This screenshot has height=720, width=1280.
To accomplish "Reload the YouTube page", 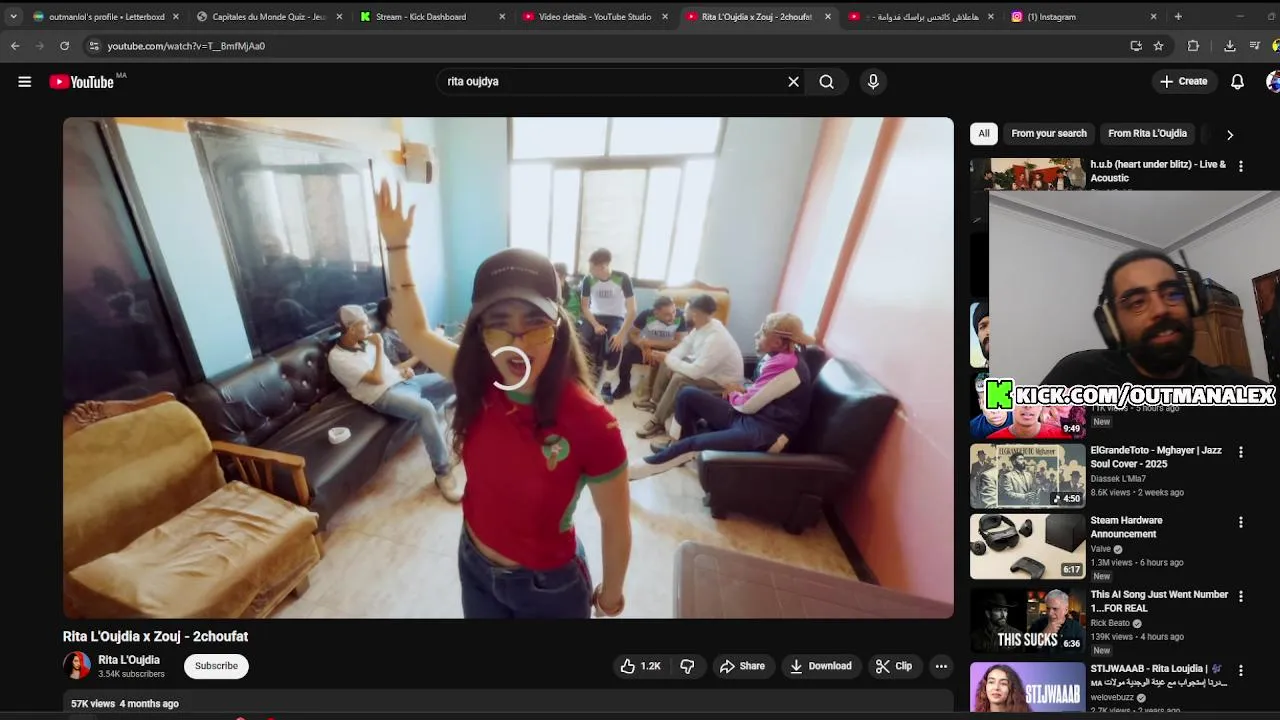I will (x=64, y=46).
